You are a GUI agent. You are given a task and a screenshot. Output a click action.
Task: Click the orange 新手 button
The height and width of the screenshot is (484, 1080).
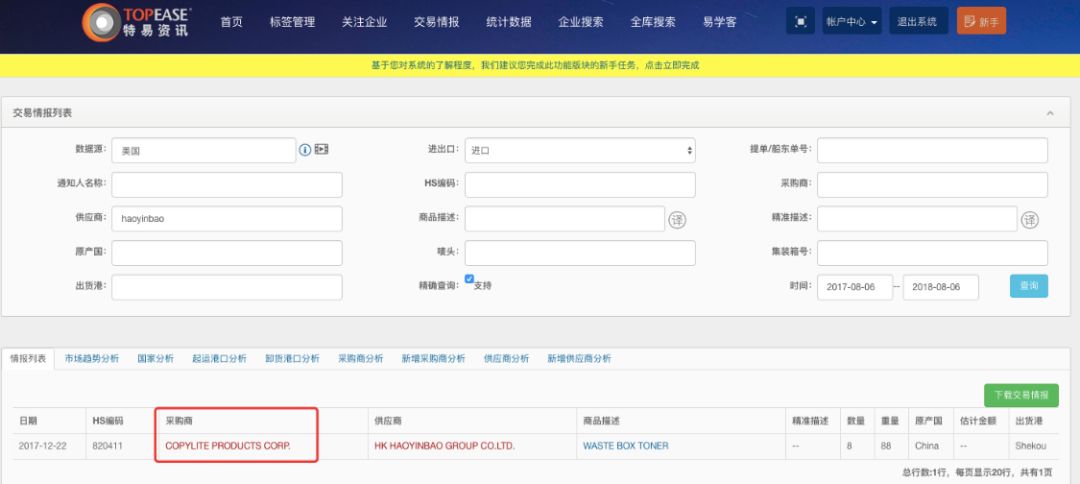point(982,21)
